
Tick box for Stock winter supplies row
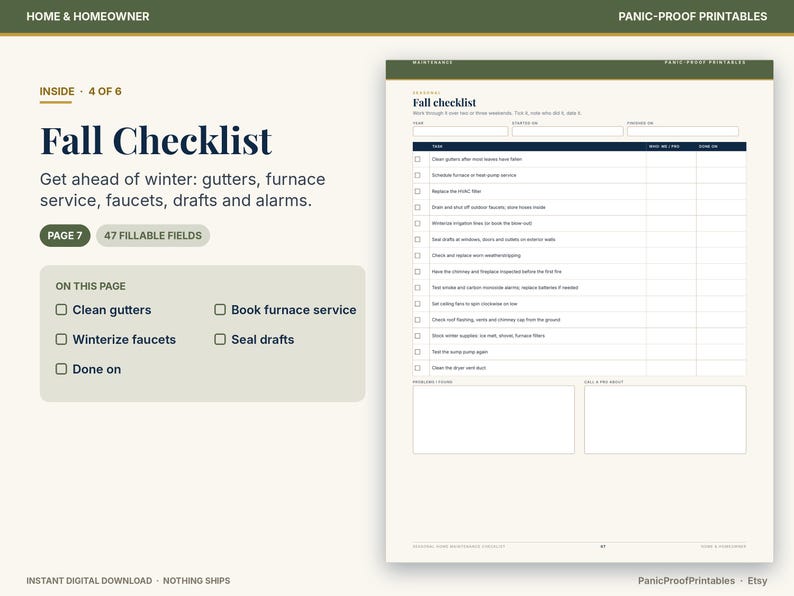(x=418, y=336)
